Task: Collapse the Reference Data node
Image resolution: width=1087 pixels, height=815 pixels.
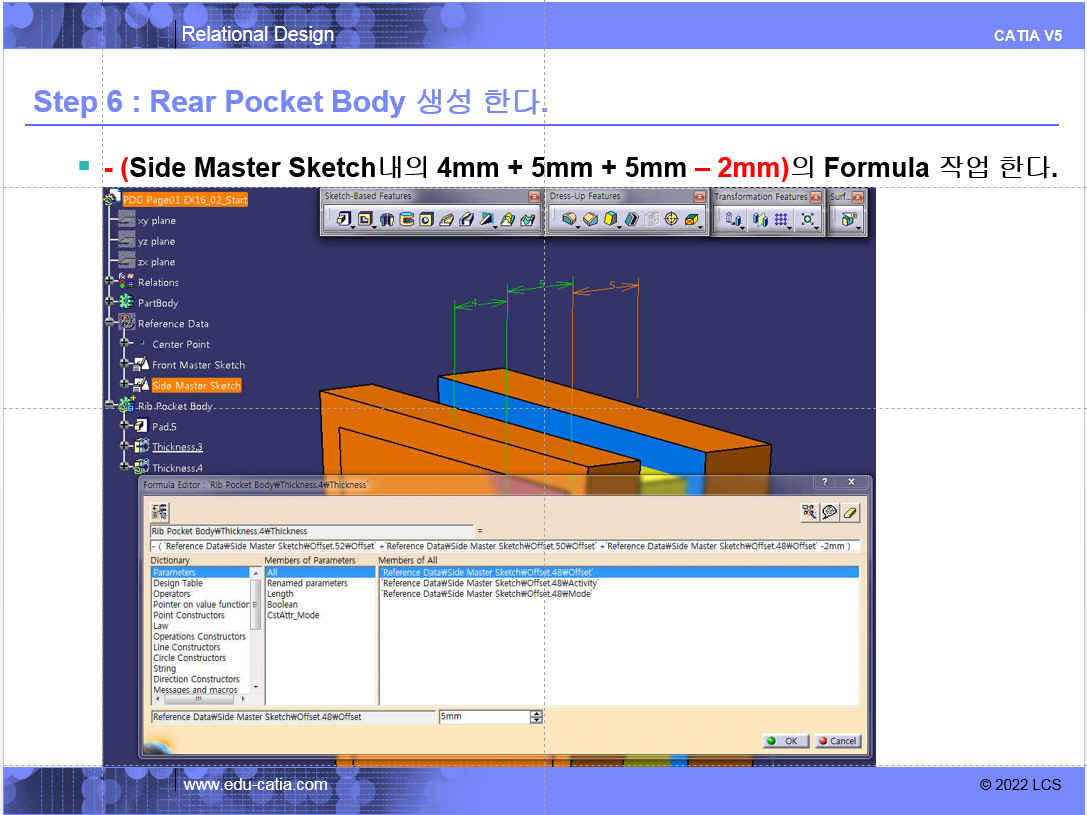Action: [110, 323]
